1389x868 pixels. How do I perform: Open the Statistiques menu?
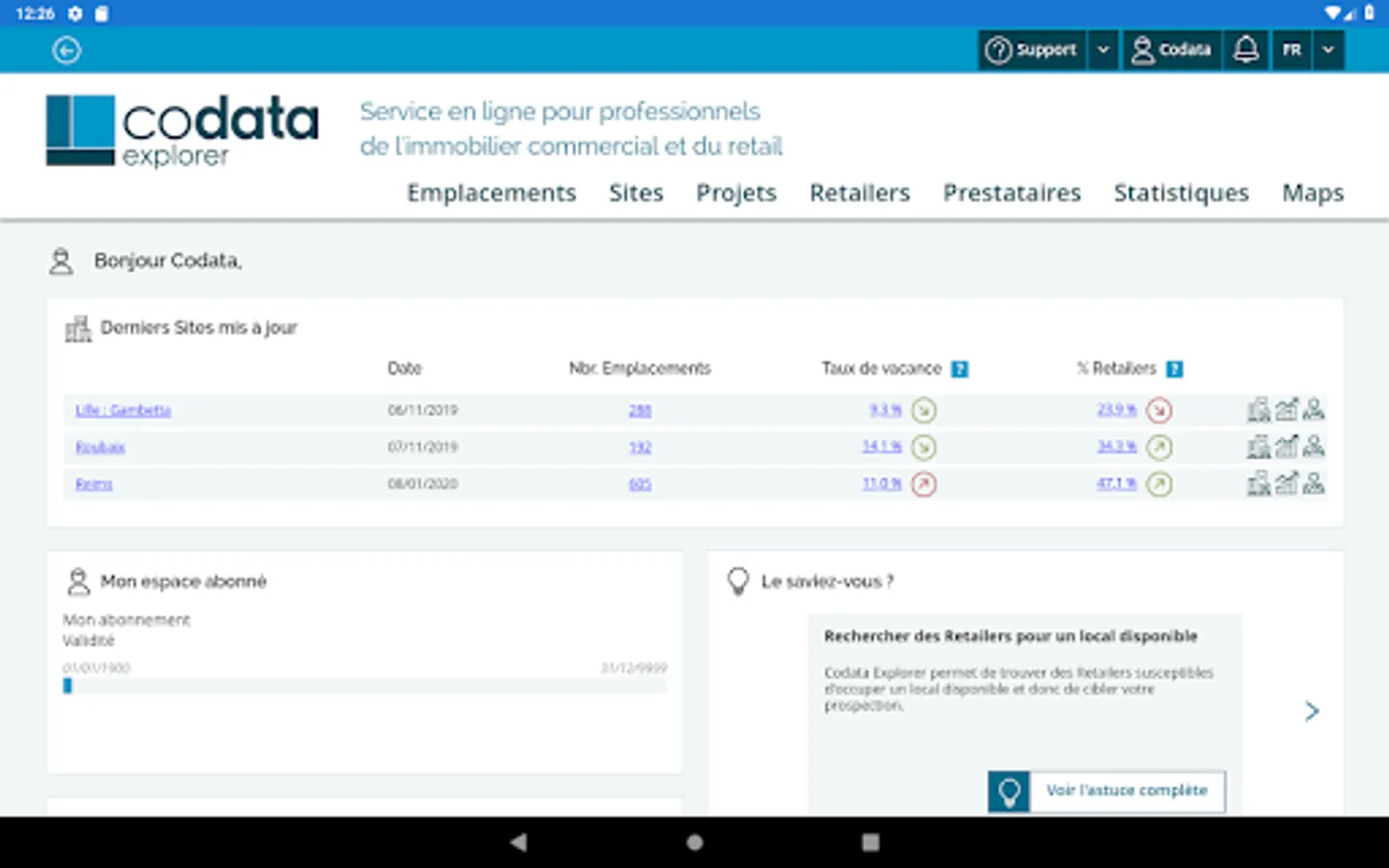[1181, 193]
